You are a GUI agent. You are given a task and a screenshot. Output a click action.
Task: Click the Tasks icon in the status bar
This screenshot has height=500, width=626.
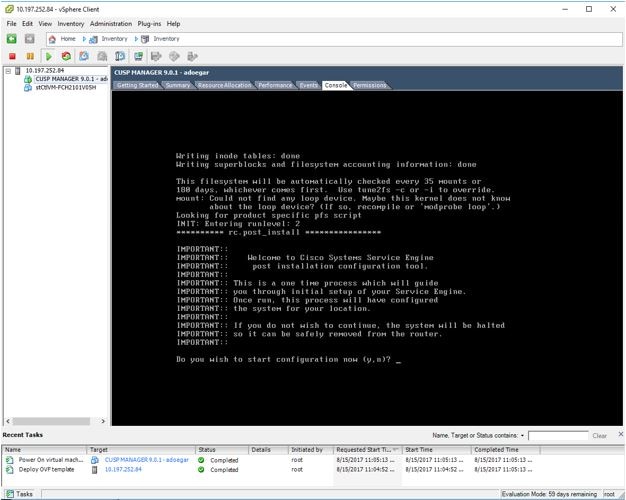coord(10,494)
